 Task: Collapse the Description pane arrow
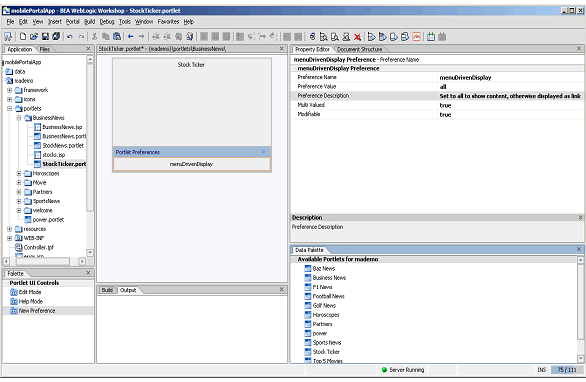(x=580, y=218)
